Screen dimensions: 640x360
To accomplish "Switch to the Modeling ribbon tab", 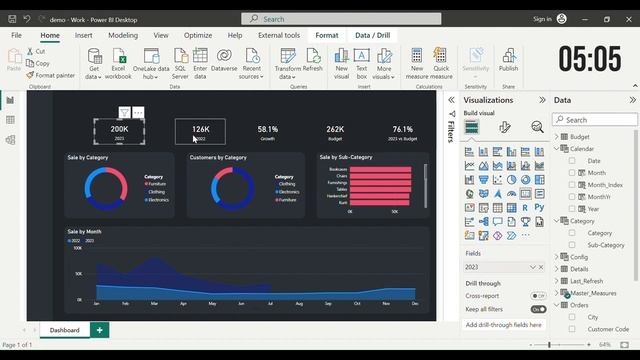I will tap(123, 35).
